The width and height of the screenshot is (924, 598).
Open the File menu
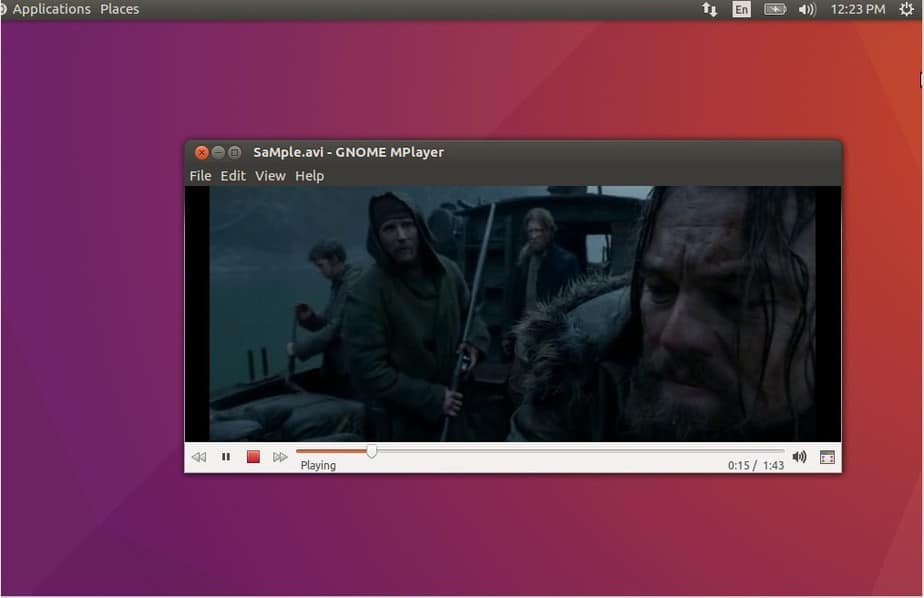coord(200,176)
